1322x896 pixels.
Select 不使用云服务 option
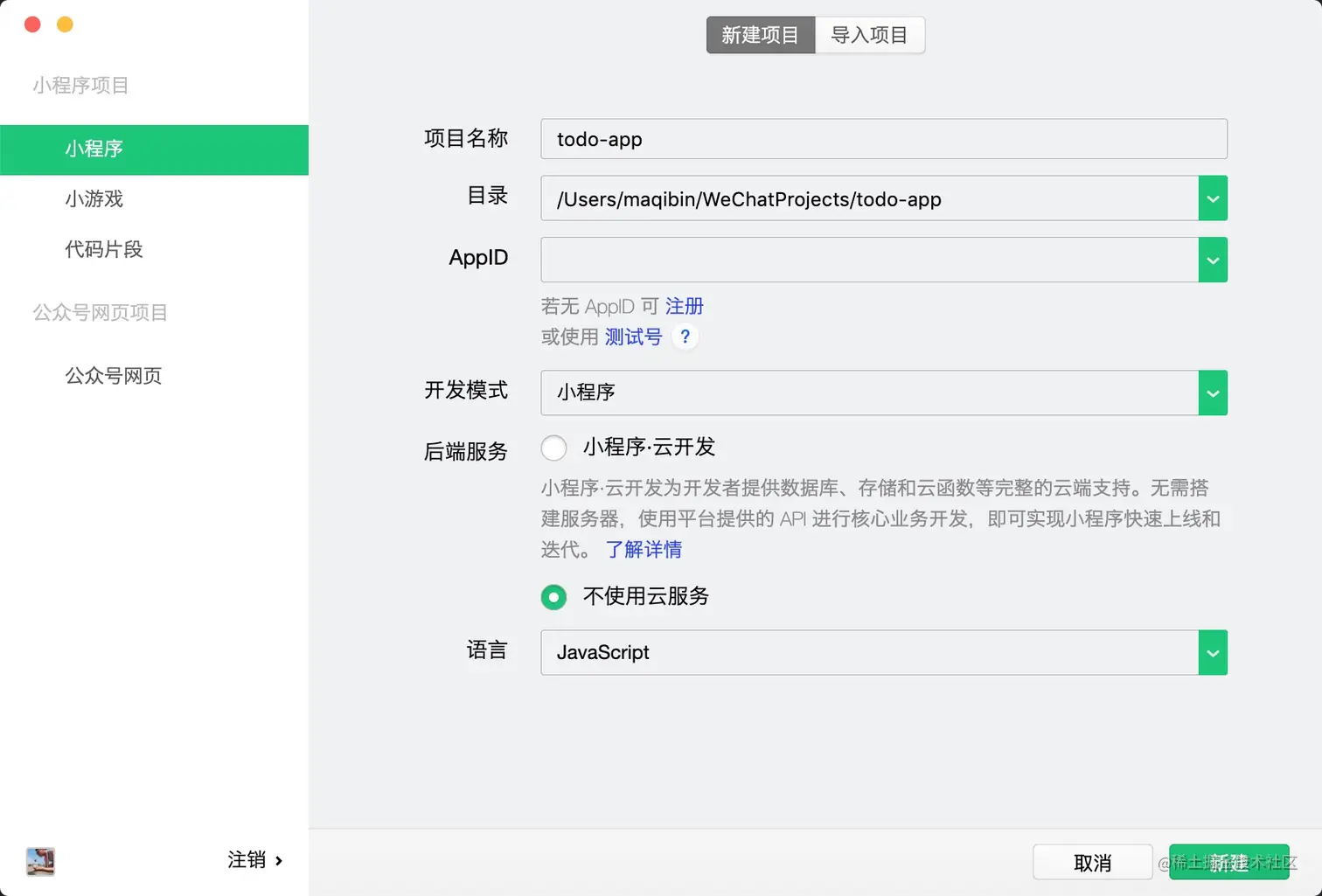pyautogui.click(x=553, y=597)
